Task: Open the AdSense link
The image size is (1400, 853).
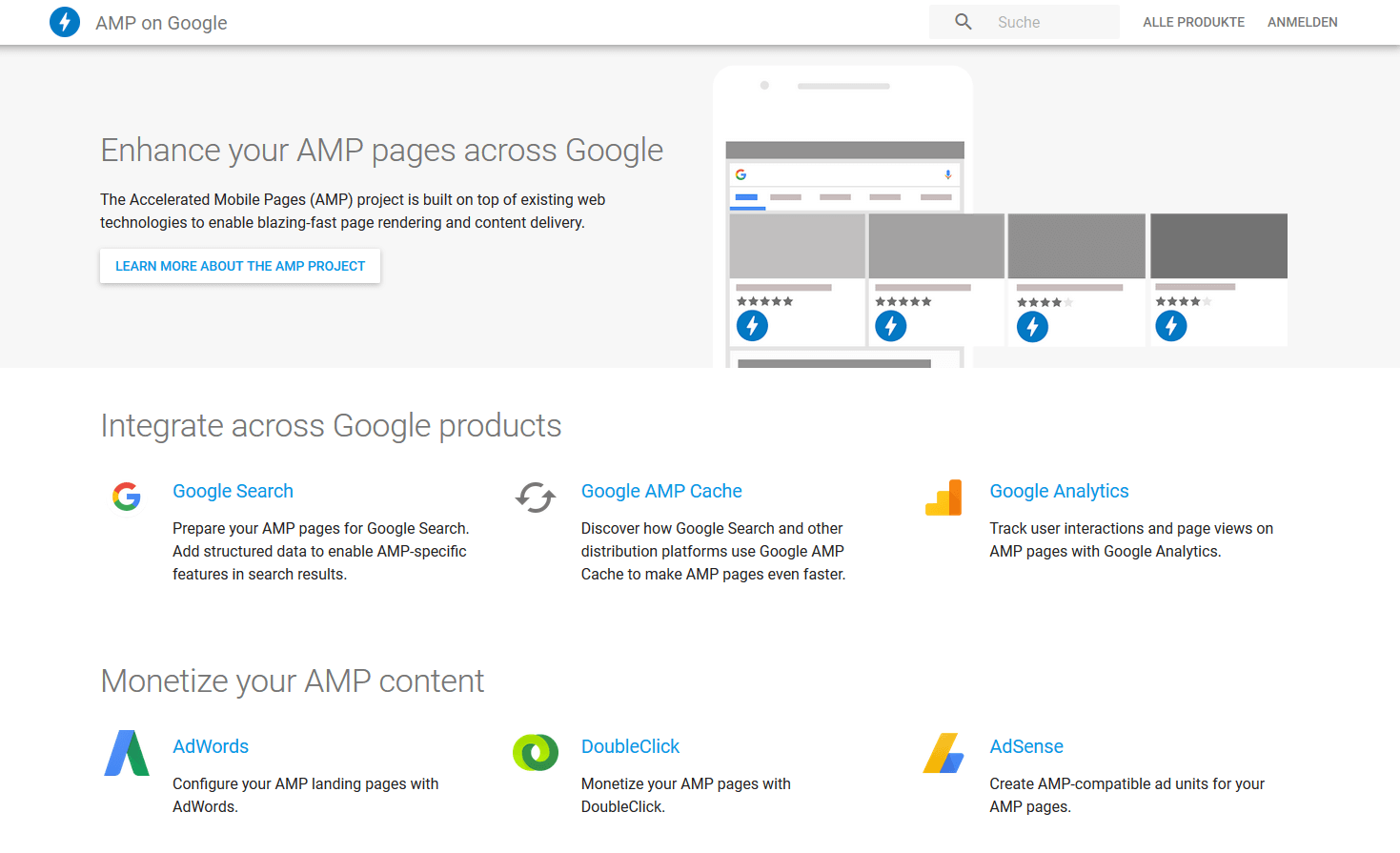Action: pyautogui.click(x=1026, y=746)
